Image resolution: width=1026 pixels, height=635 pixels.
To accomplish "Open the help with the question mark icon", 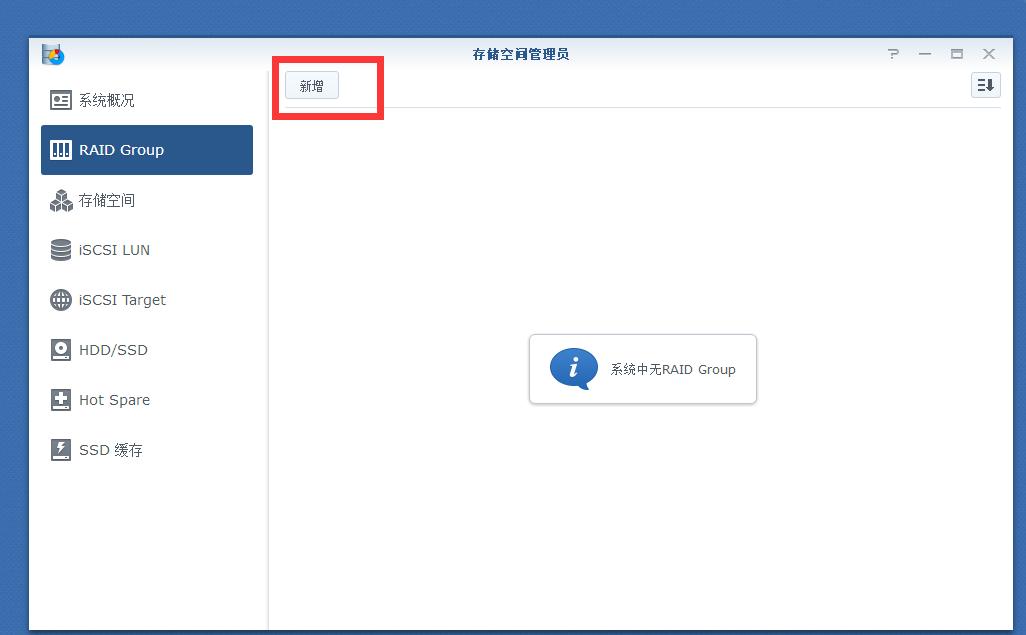I will click(x=892, y=54).
